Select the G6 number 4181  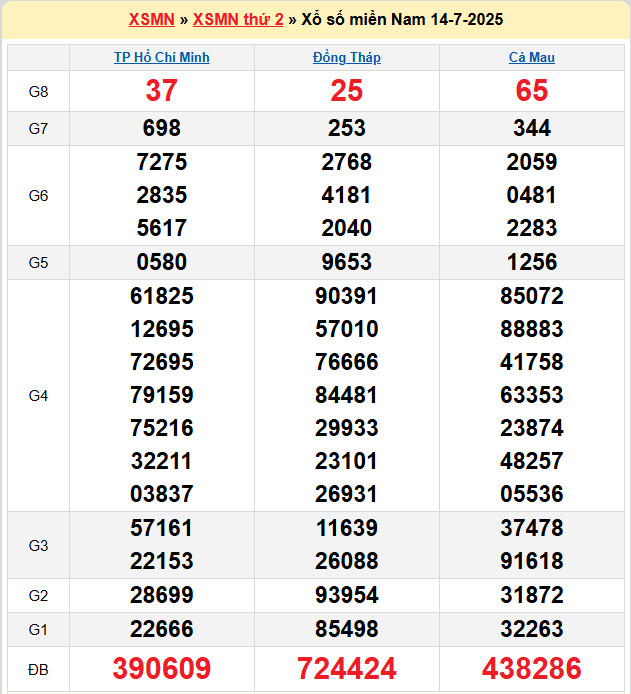[x=346, y=195]
